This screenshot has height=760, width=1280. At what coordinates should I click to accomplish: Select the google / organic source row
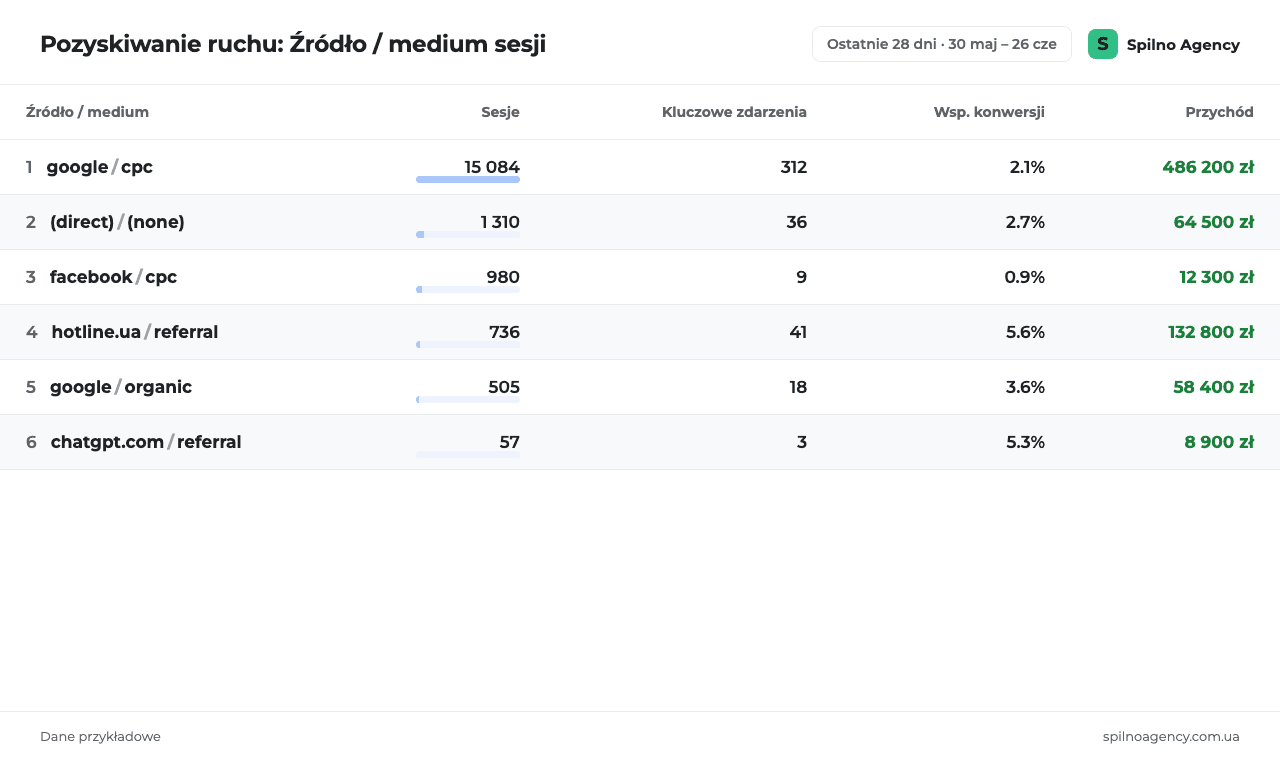click(x=640, y=387)
